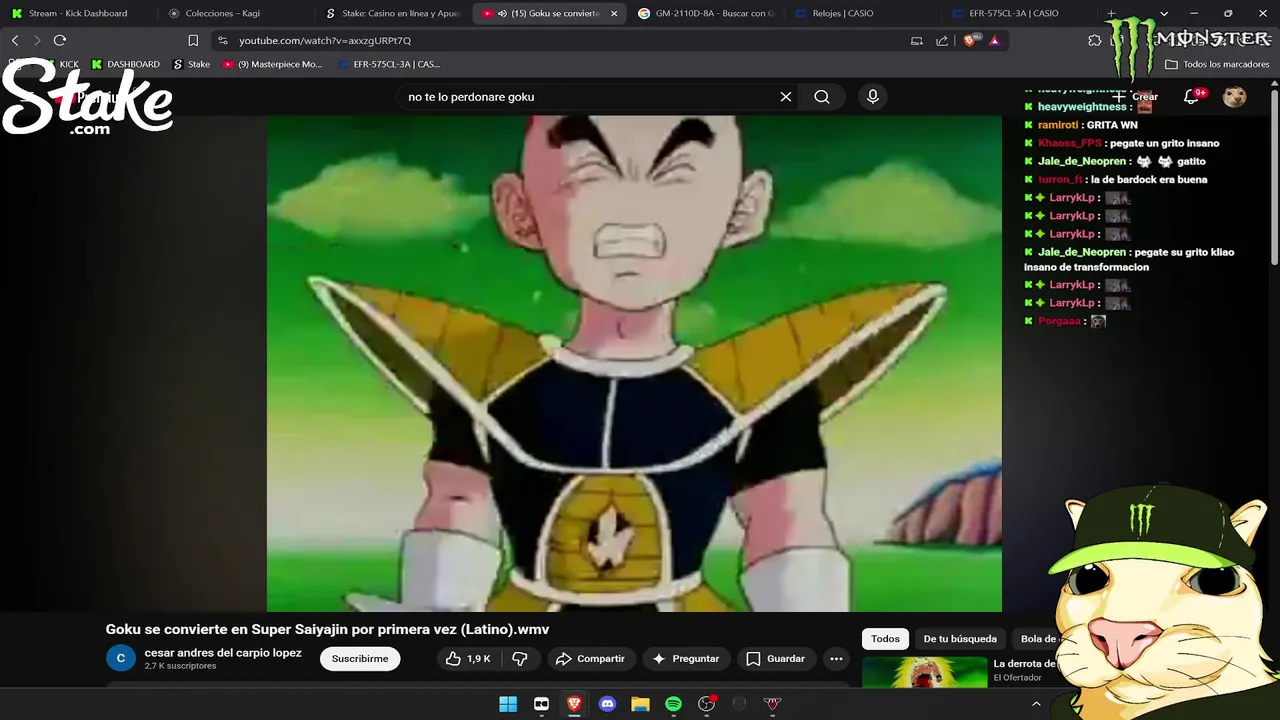
Task: Click the Crear button
Action: pyautogui.click(x=1135, y=97)
